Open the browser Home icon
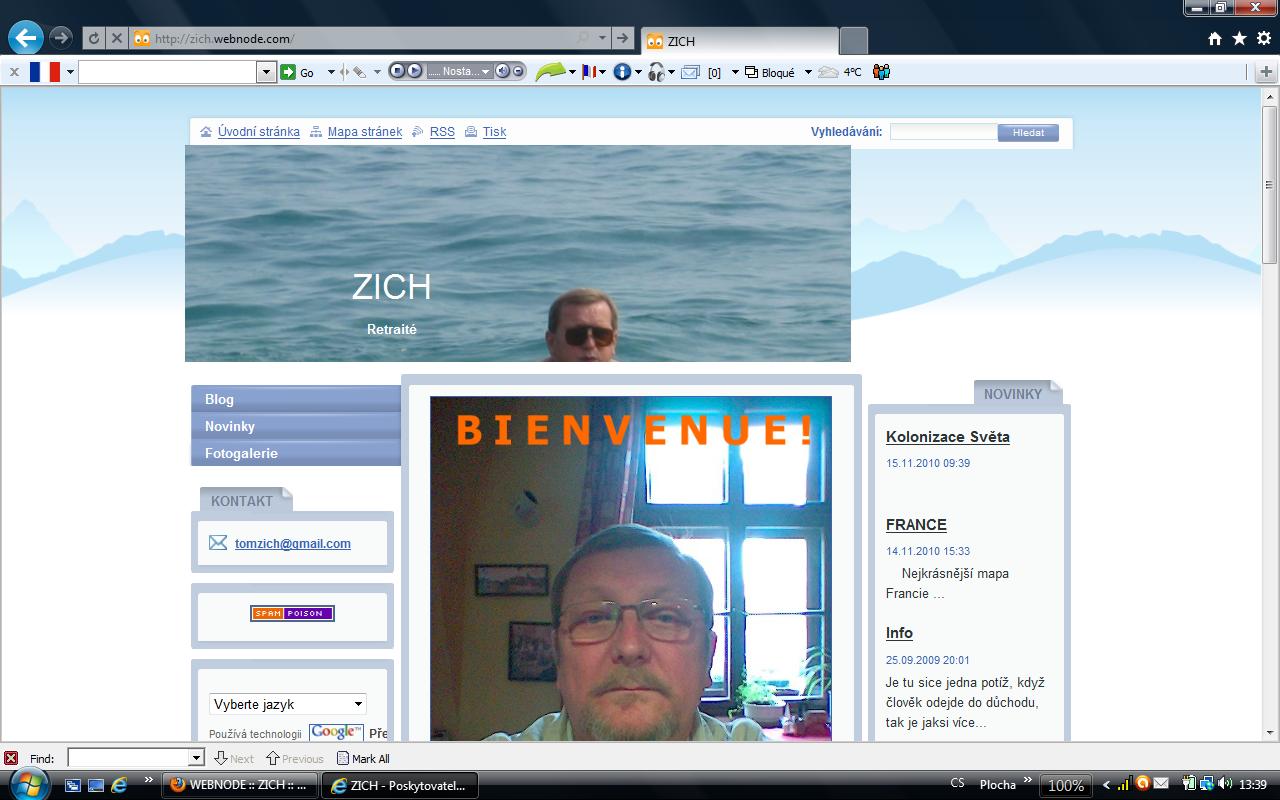Screen dimensions: 1280x800 tap(1215, 39)
